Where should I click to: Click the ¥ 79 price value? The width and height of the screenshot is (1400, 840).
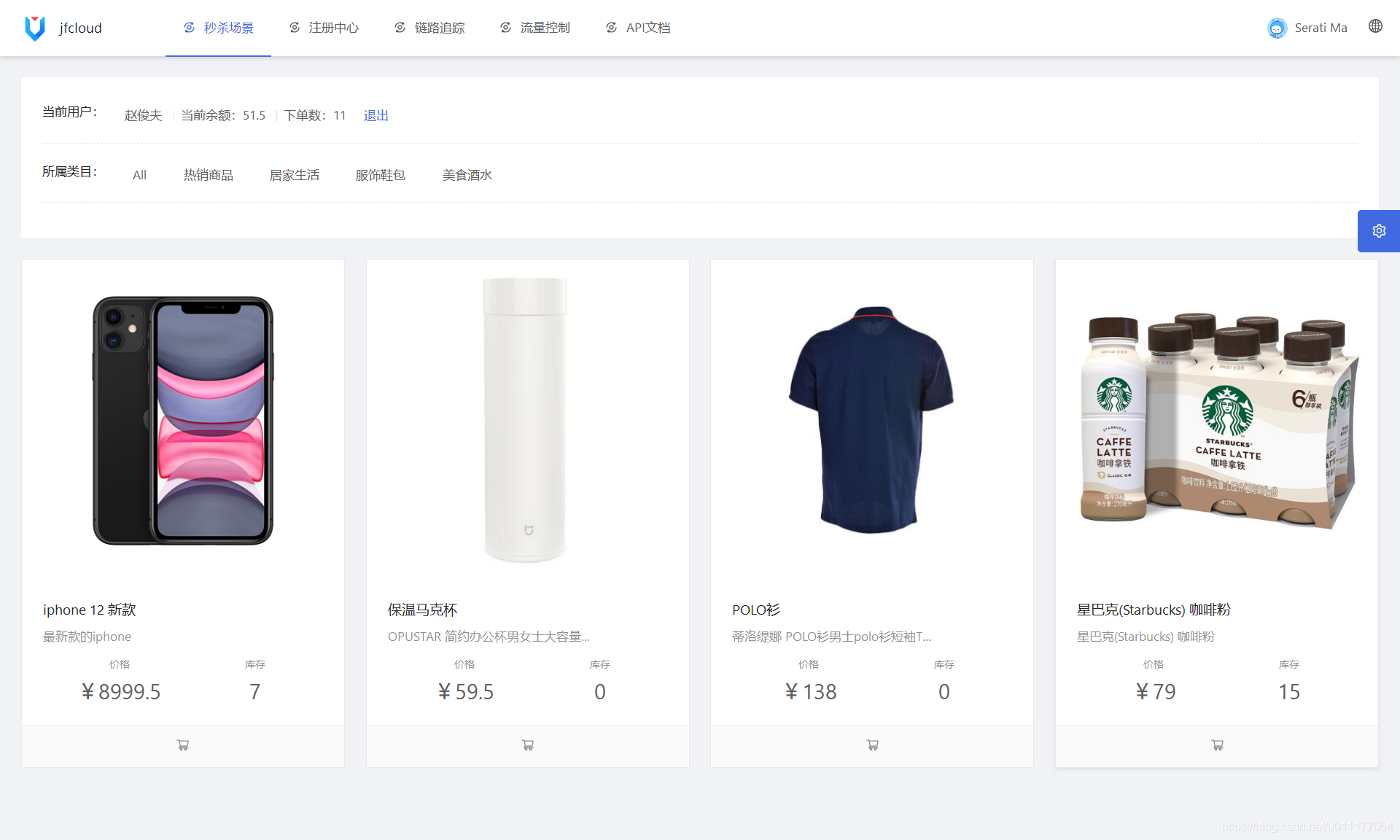click(x=1155, y=691)
